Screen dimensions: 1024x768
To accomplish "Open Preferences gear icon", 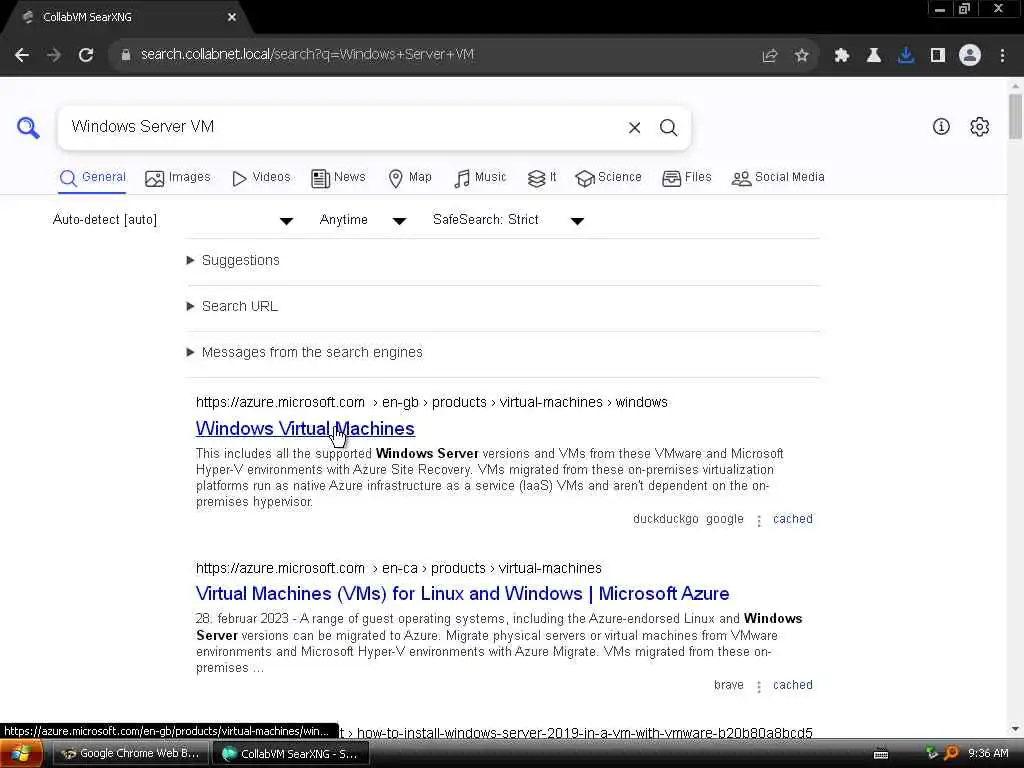I will pyautogui.click(x=979, y=127).
